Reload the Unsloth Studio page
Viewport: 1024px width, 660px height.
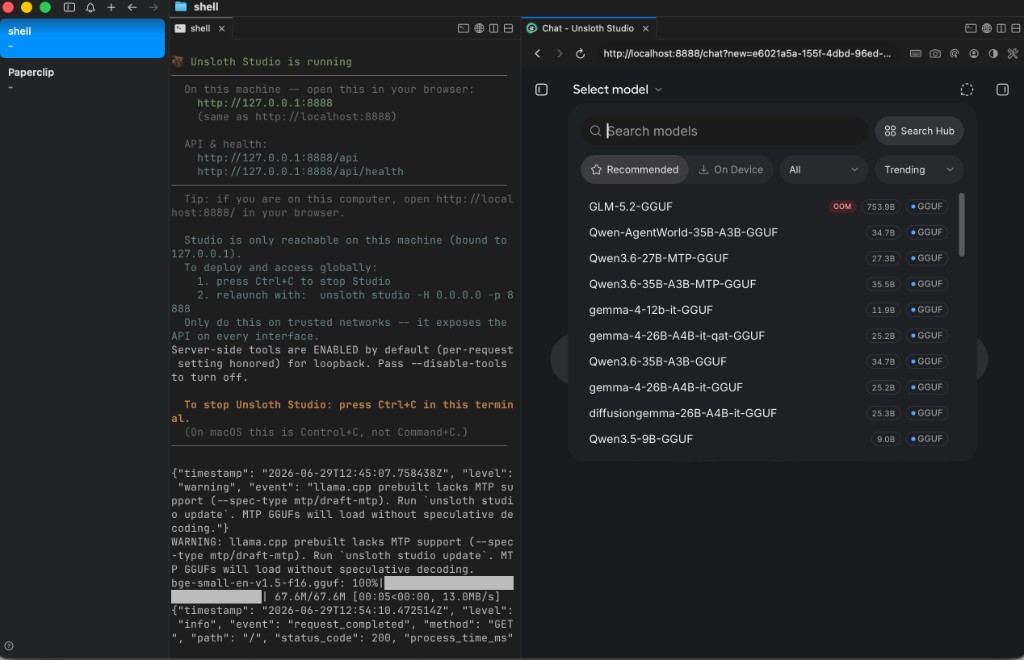580,54
